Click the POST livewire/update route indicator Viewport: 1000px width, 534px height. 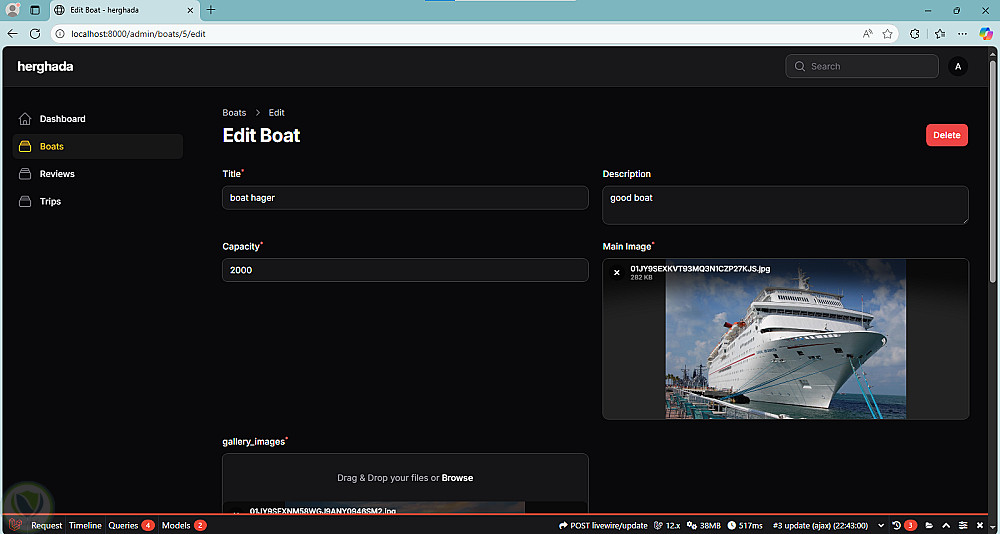click(603, 526)
